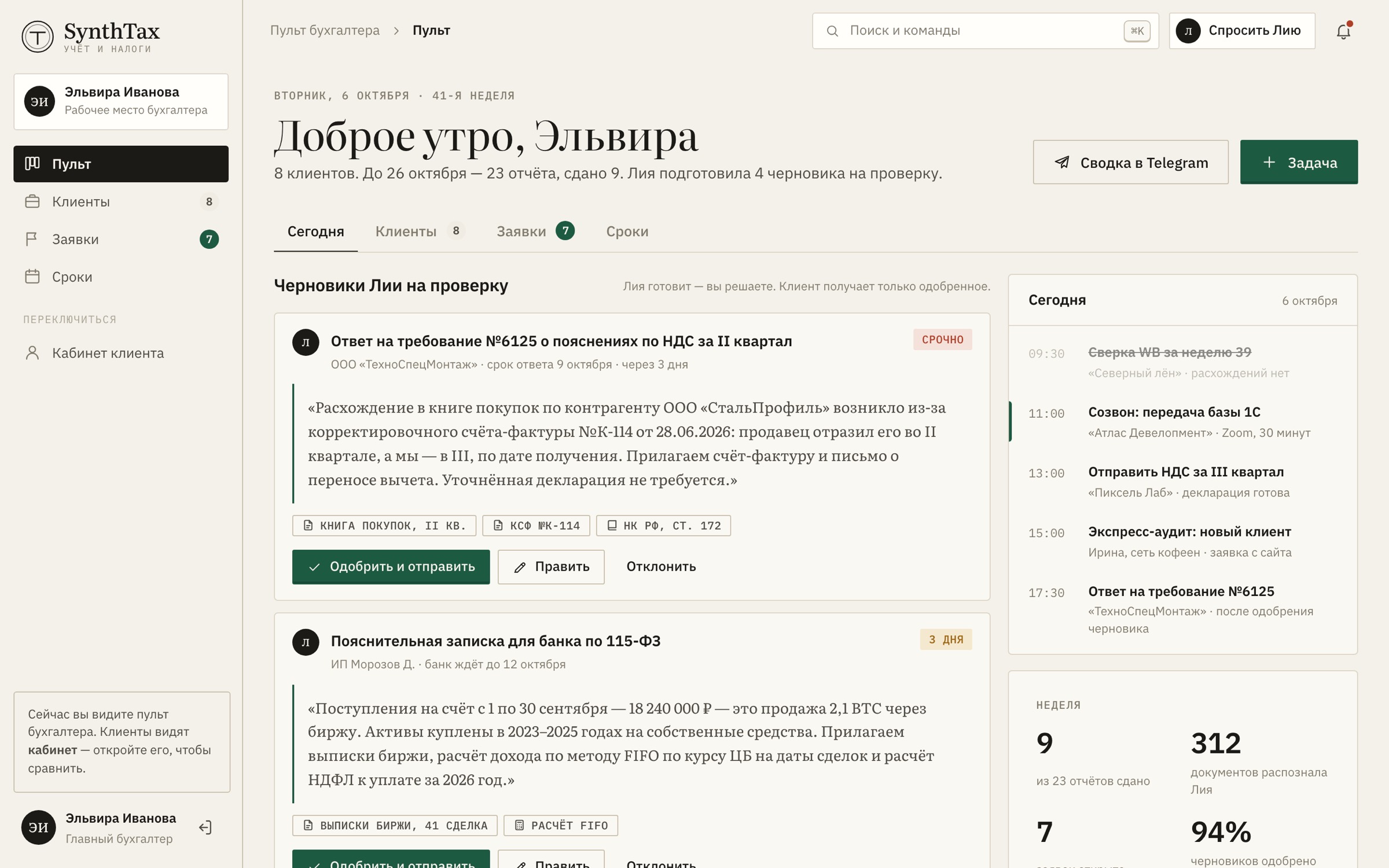The image size is (1389, 868).
Task: Select the Клиенты tab
Action: [x=420, y=231]
